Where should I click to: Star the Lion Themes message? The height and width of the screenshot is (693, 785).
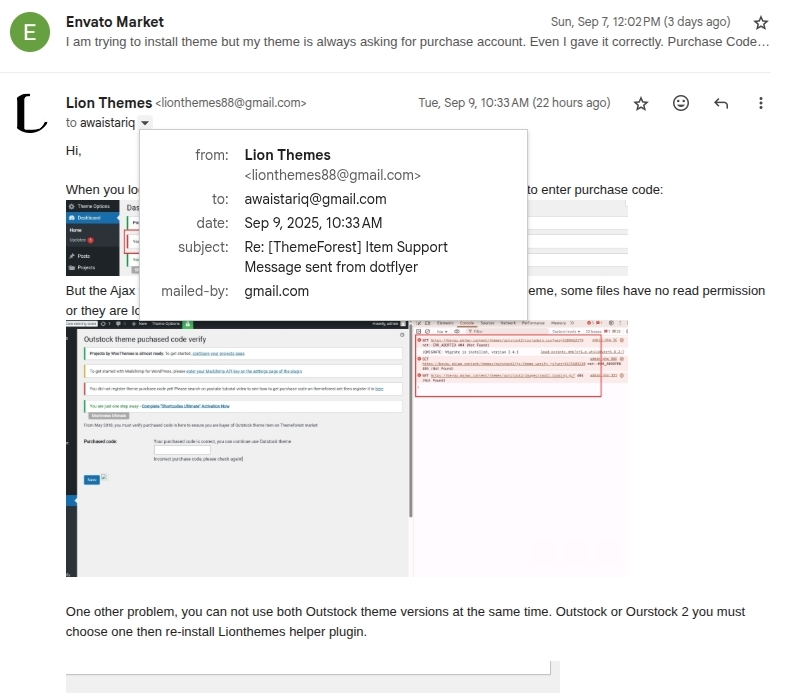[x=641, y=103]
